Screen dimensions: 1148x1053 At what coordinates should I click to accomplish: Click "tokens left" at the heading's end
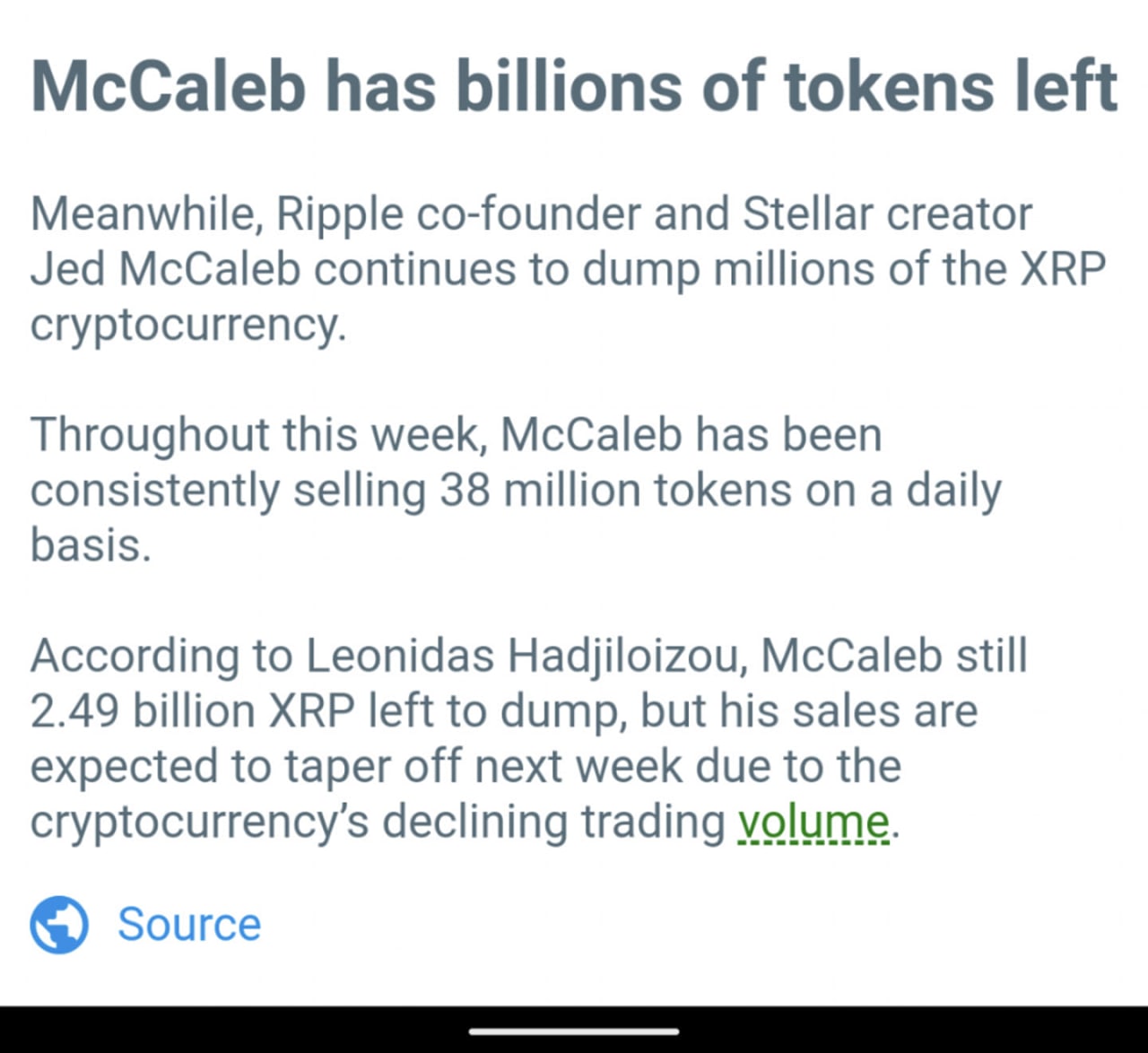(951, 87)
